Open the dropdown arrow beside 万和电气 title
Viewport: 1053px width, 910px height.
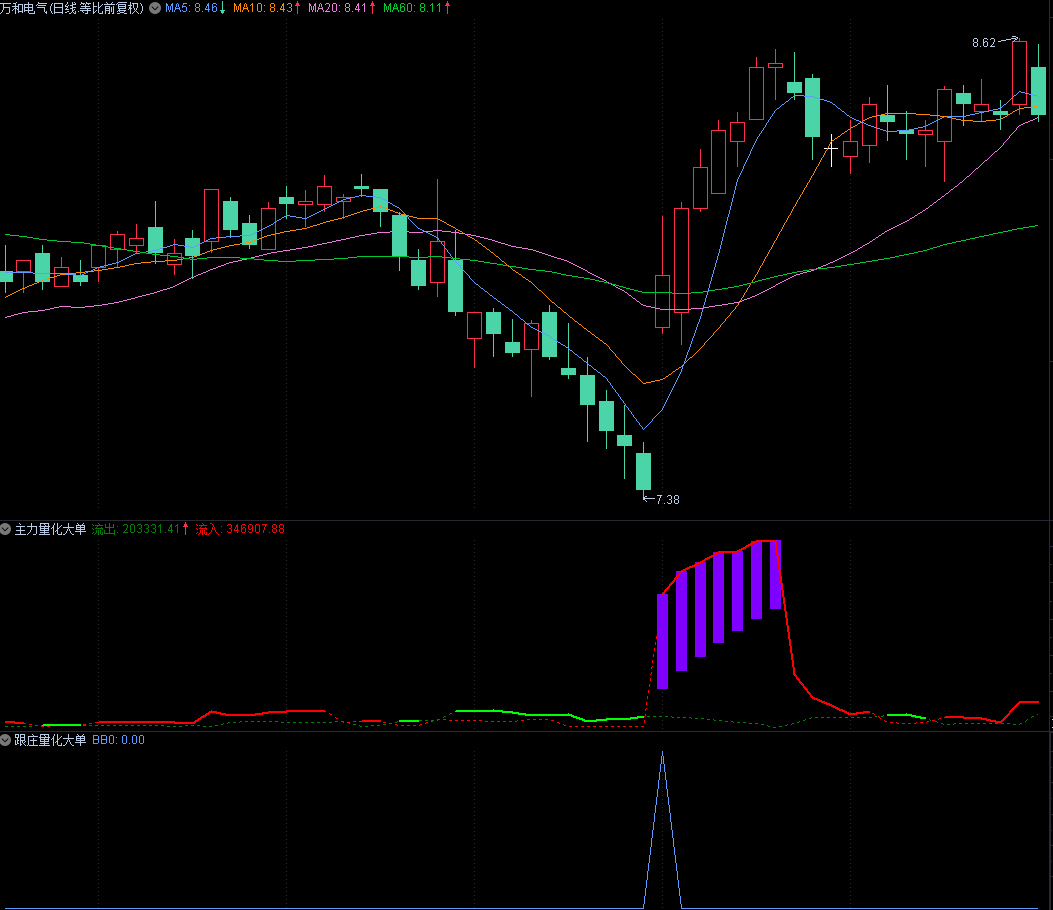(x=155, y=8)
